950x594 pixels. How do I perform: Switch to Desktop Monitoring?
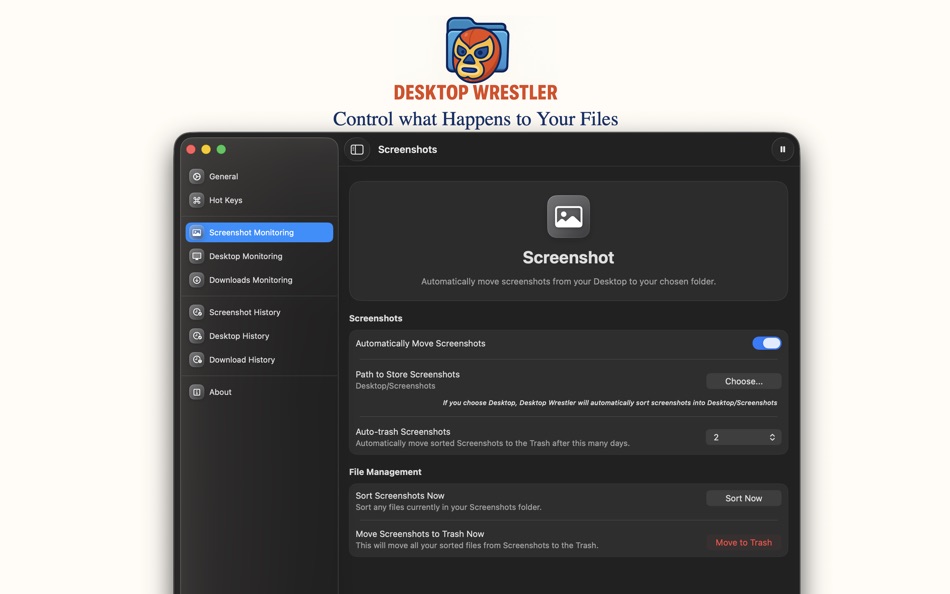259,256
